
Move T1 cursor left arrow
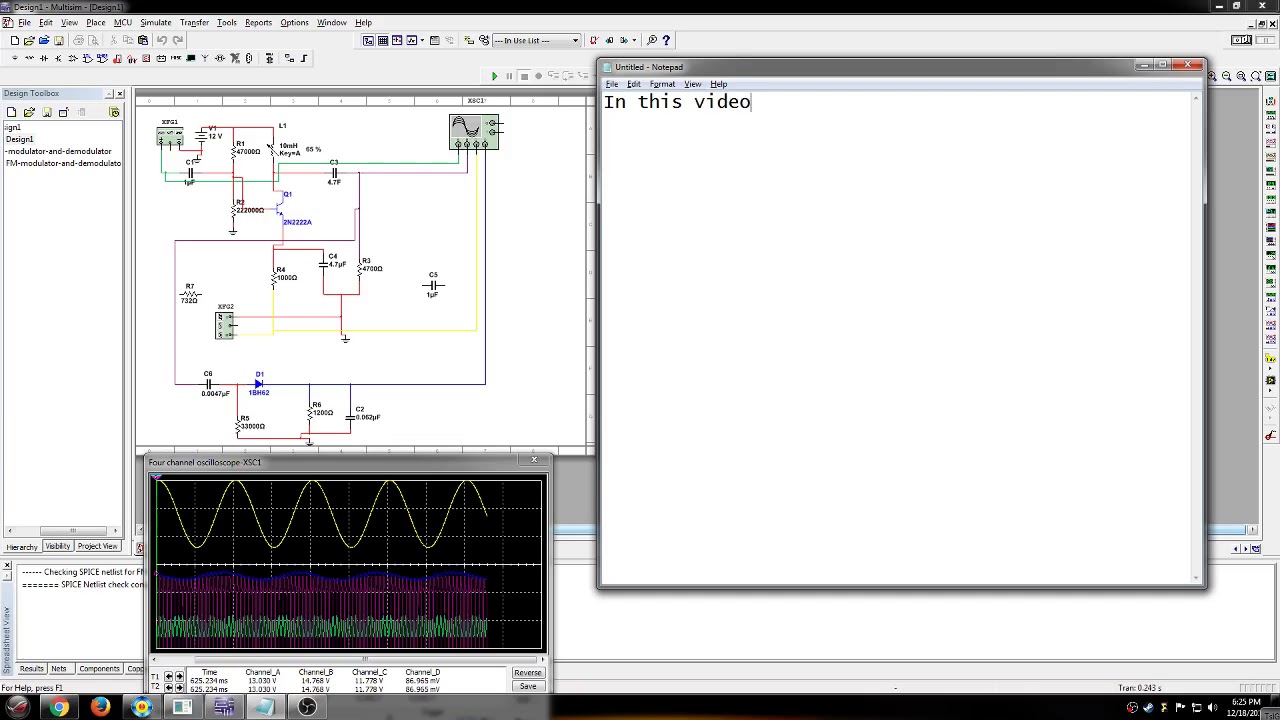[168, 676]
